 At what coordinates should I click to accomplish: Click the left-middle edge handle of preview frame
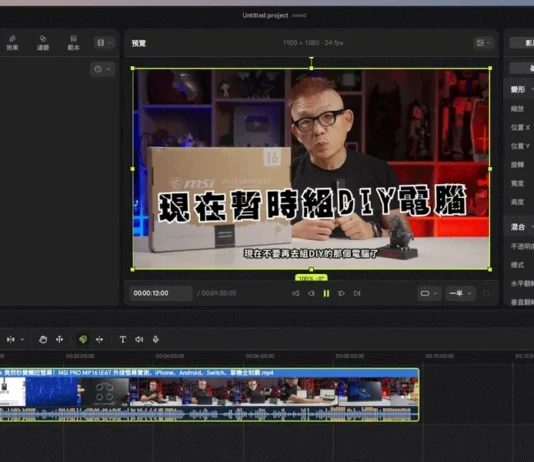(x=132, y=169)
